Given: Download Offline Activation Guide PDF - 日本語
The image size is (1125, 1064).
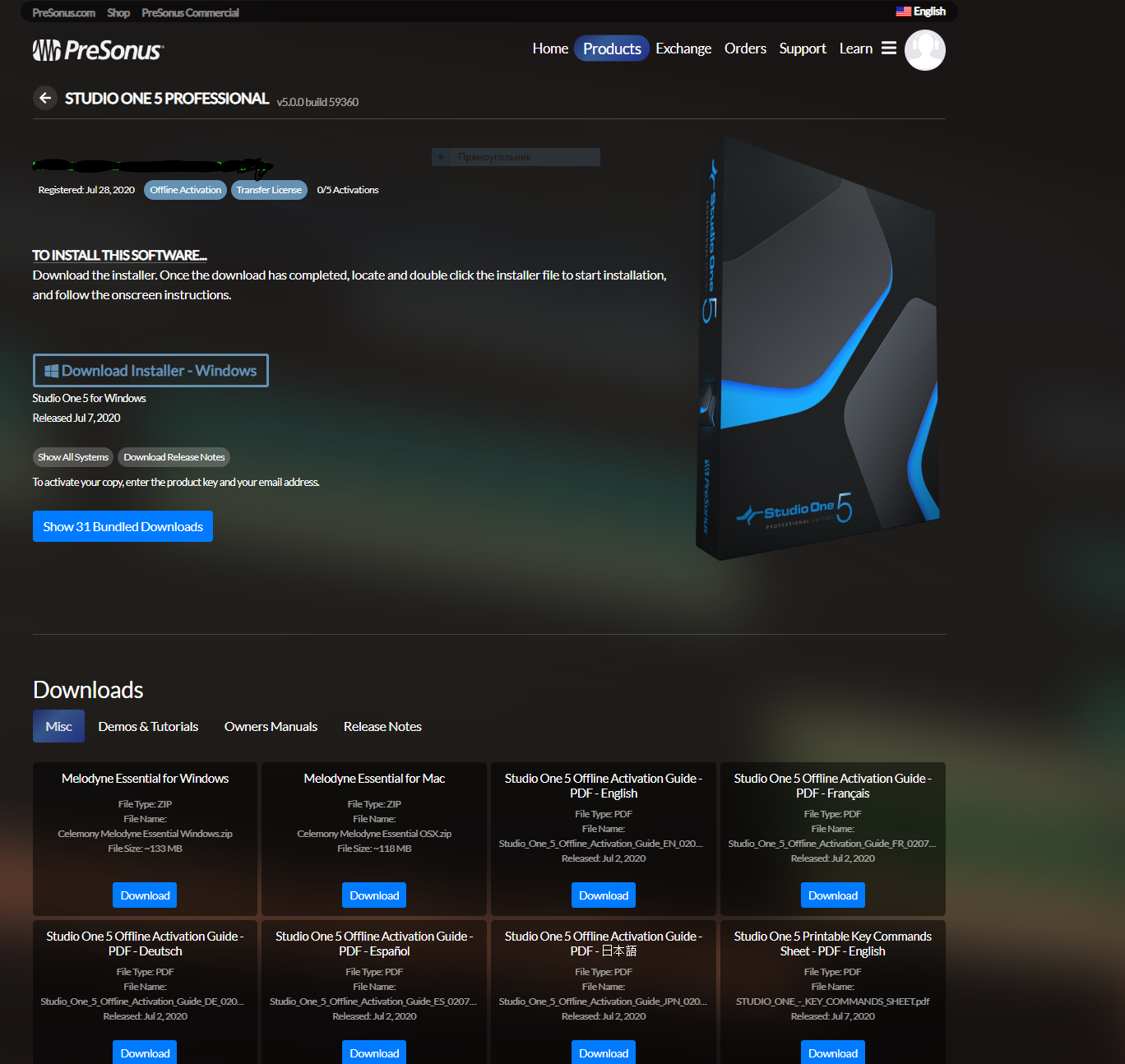Looking at the screenshot, I should [604, 1052].
